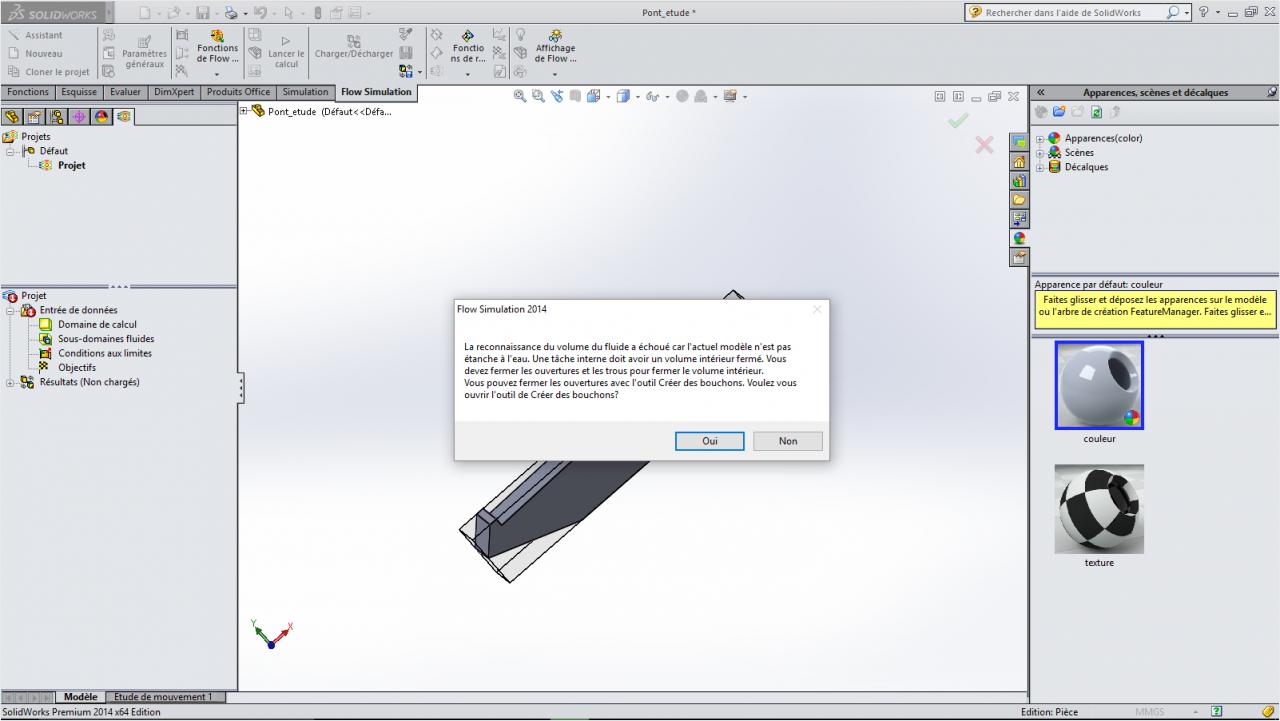Expand the Scènes node
The image size is (1280, 721).
1040,153
